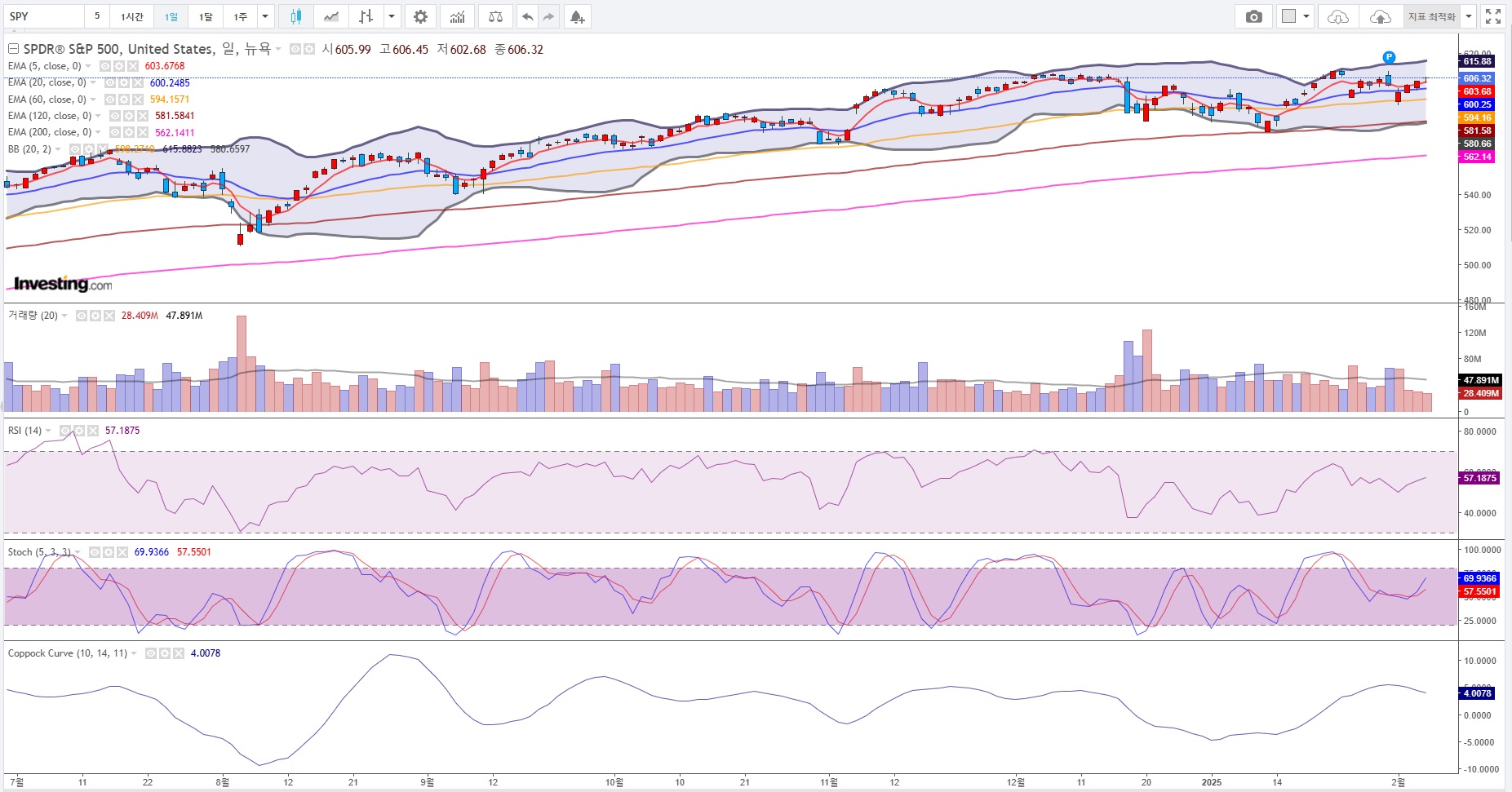Save chart layout via cloud upload icon
Screen dimensions: 1512x792
click(x=1380, y=16)
